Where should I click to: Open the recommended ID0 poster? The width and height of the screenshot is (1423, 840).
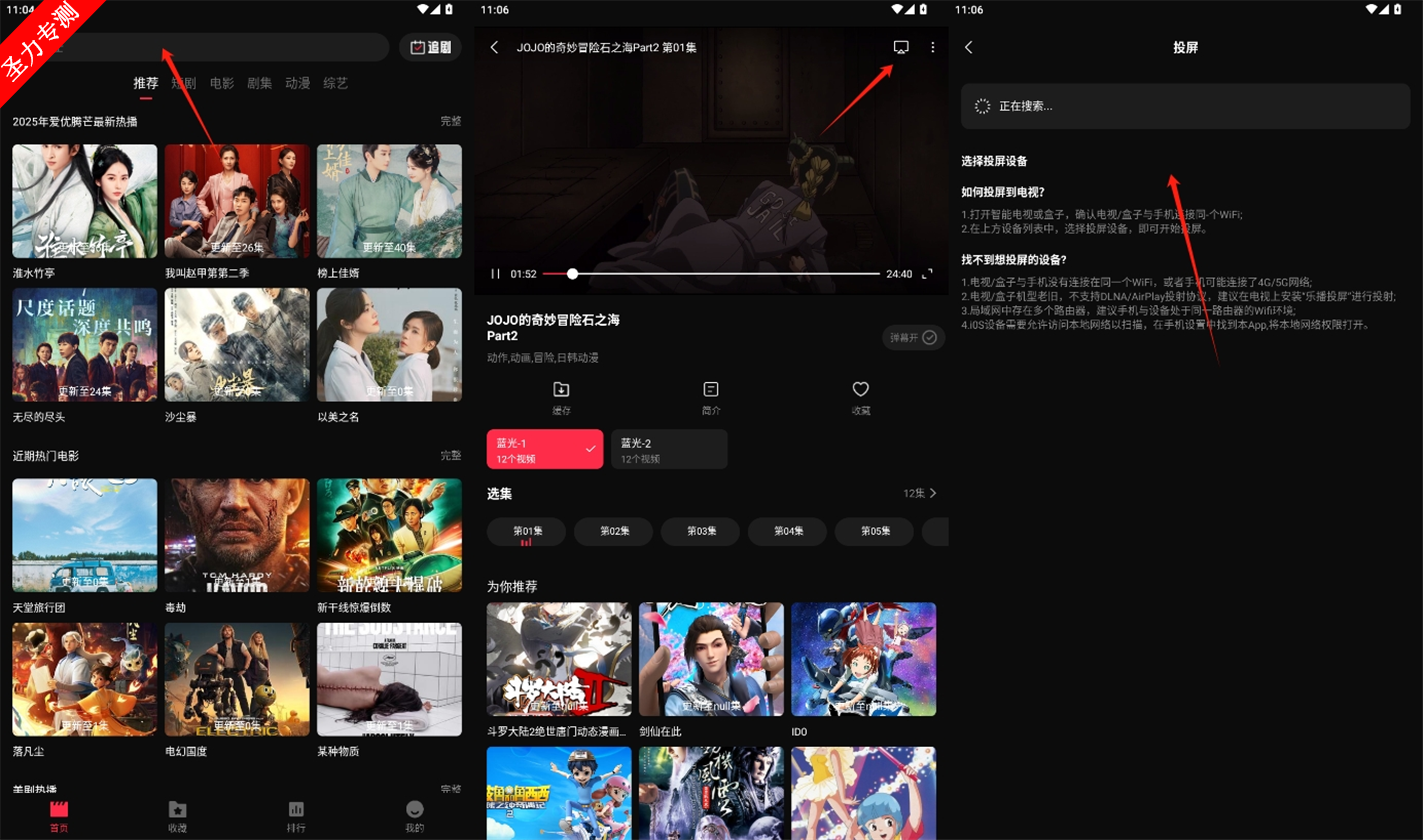coord(864,659)
